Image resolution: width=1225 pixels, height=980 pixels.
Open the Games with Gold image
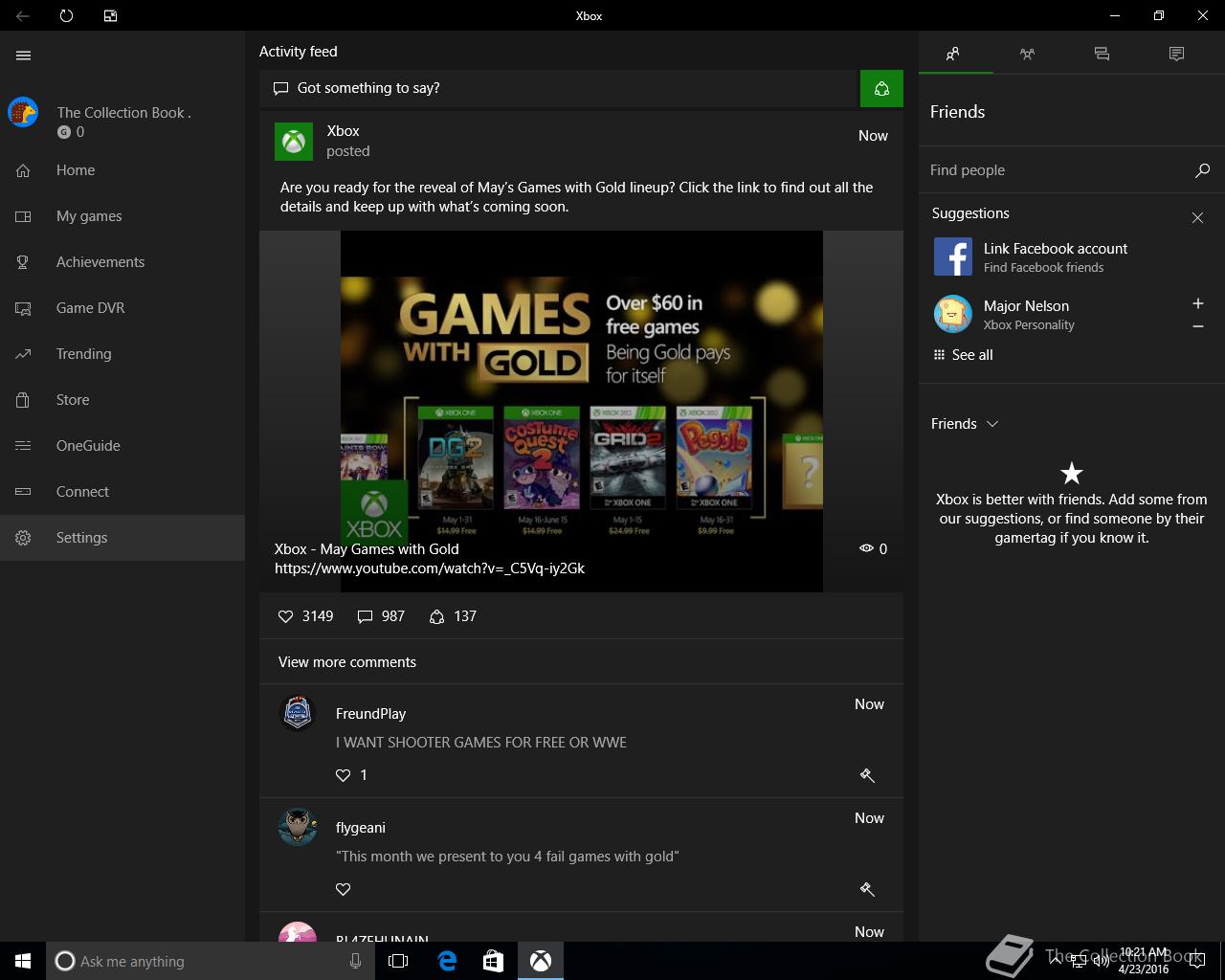point(582,412)
